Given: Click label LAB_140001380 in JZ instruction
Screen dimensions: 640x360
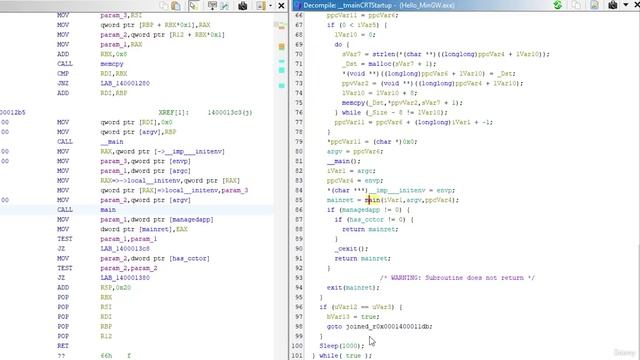Looking at the screenshot, I should pos(125,278).
